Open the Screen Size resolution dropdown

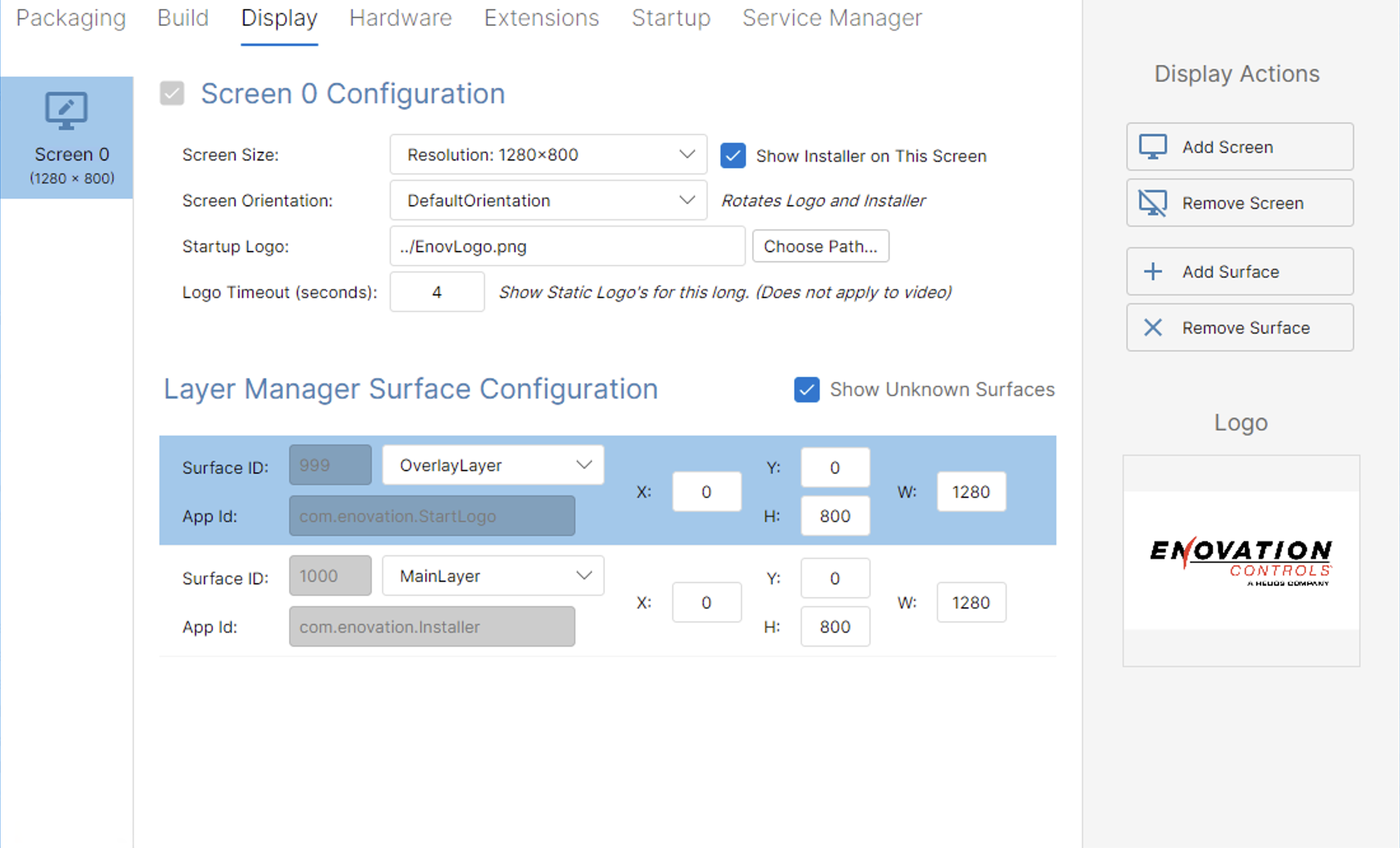[548, 155]
